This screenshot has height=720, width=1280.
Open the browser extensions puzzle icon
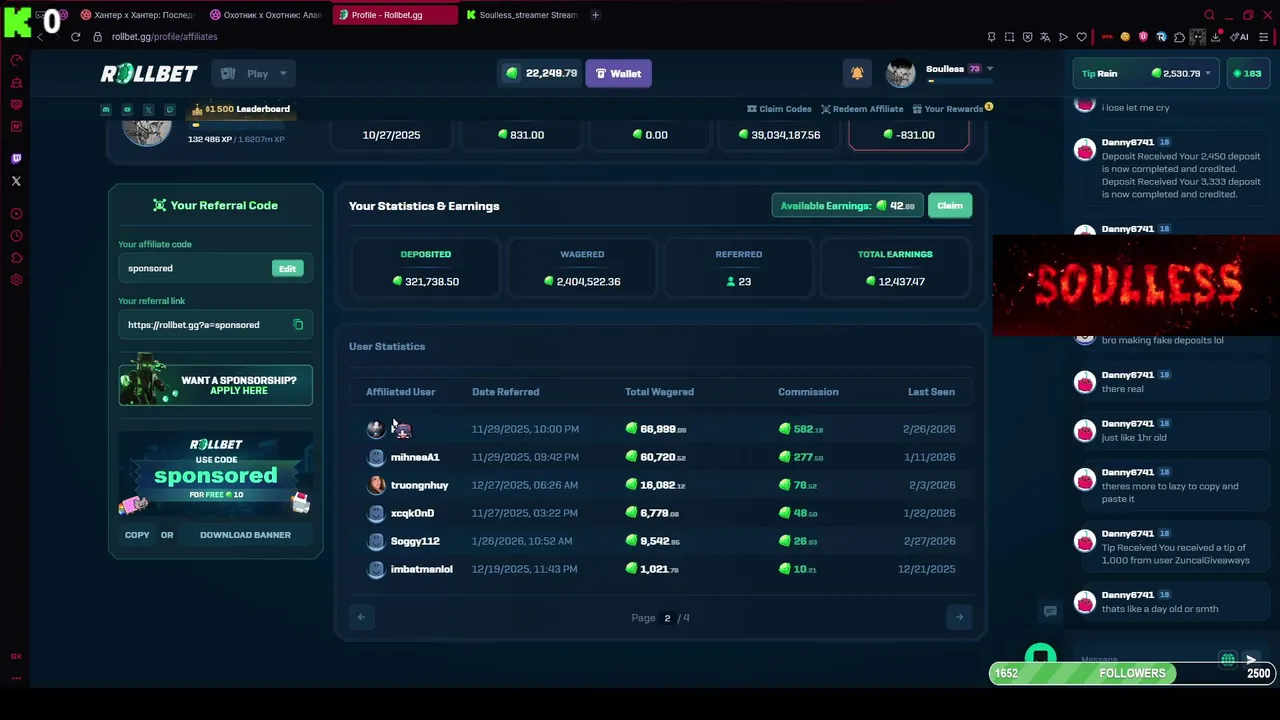point(1179,37)
